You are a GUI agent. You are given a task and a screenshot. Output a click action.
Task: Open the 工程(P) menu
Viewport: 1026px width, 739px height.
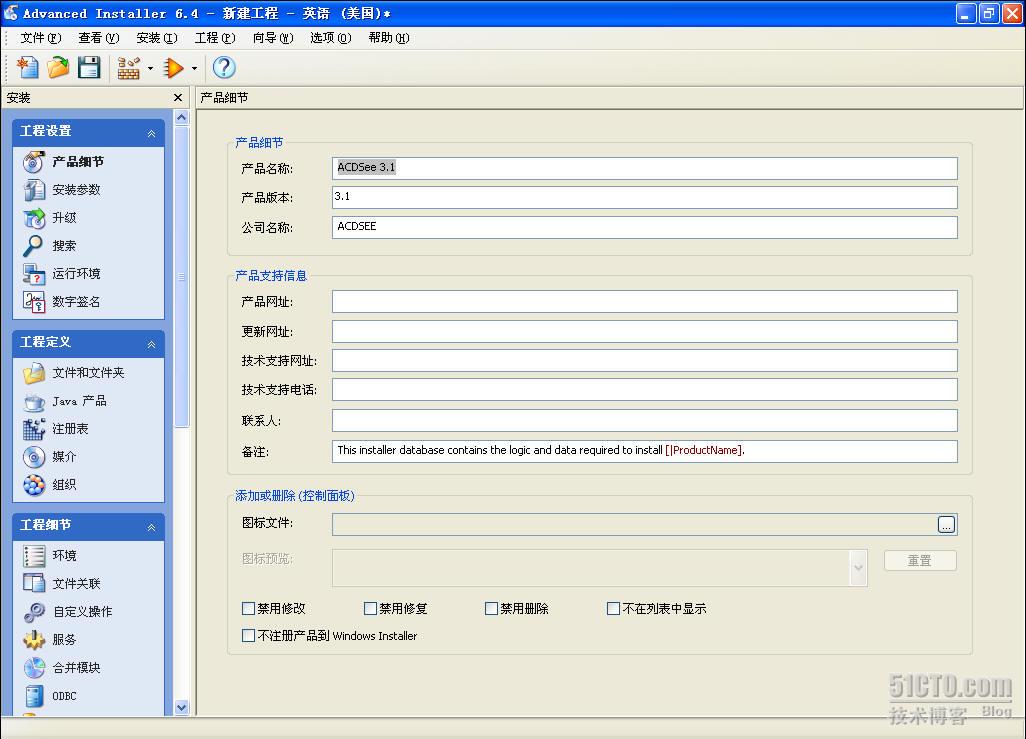click(215, 38)
